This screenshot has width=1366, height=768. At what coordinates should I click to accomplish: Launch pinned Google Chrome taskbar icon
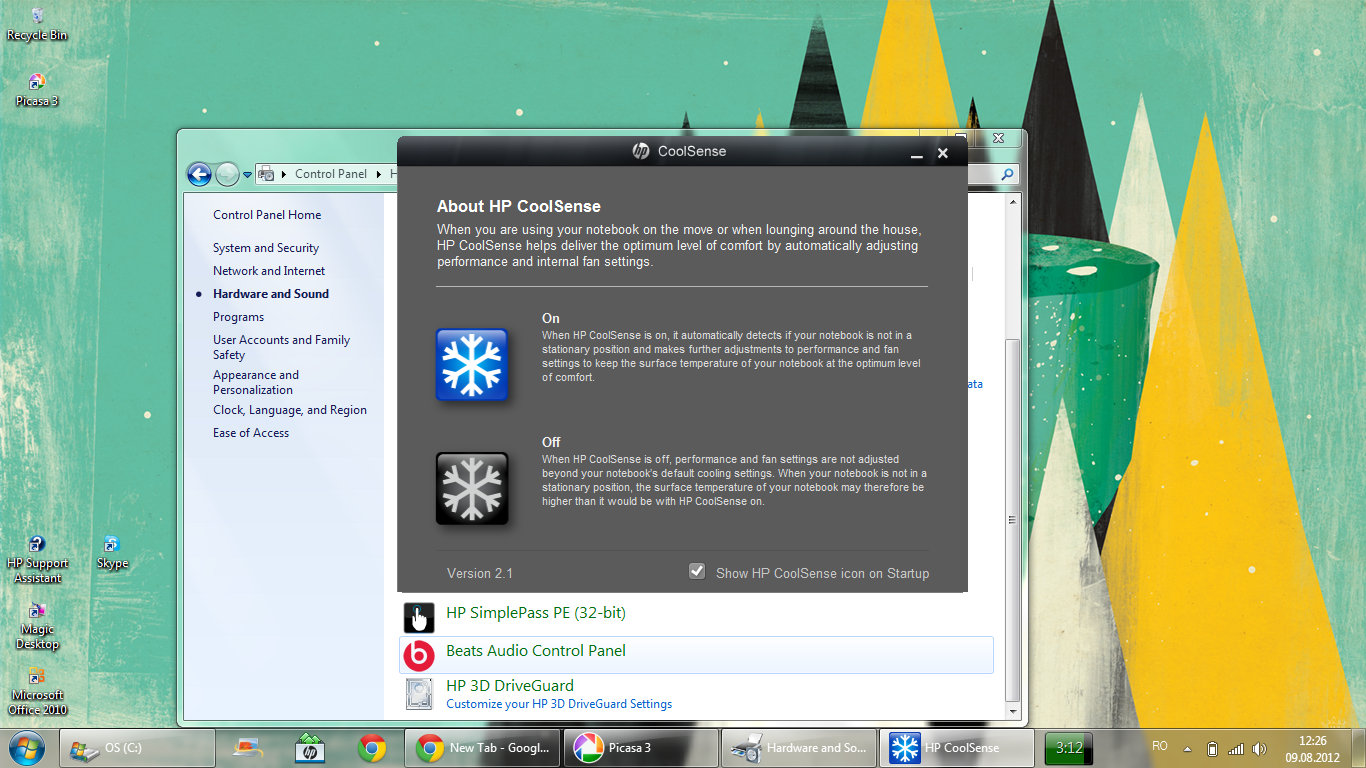click(x=372, y=748)
